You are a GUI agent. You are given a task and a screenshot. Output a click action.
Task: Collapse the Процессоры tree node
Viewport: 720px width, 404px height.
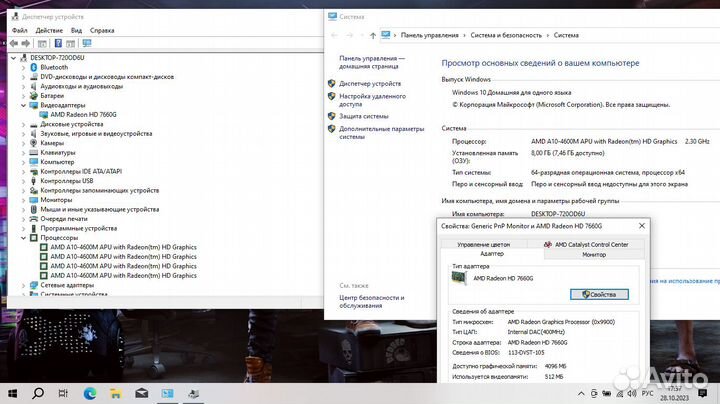tap(23, 238)
